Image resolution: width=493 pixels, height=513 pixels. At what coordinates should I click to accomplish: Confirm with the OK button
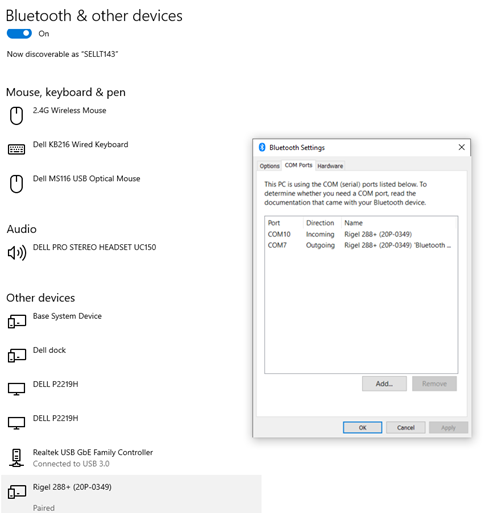click(x=363, y=428)
